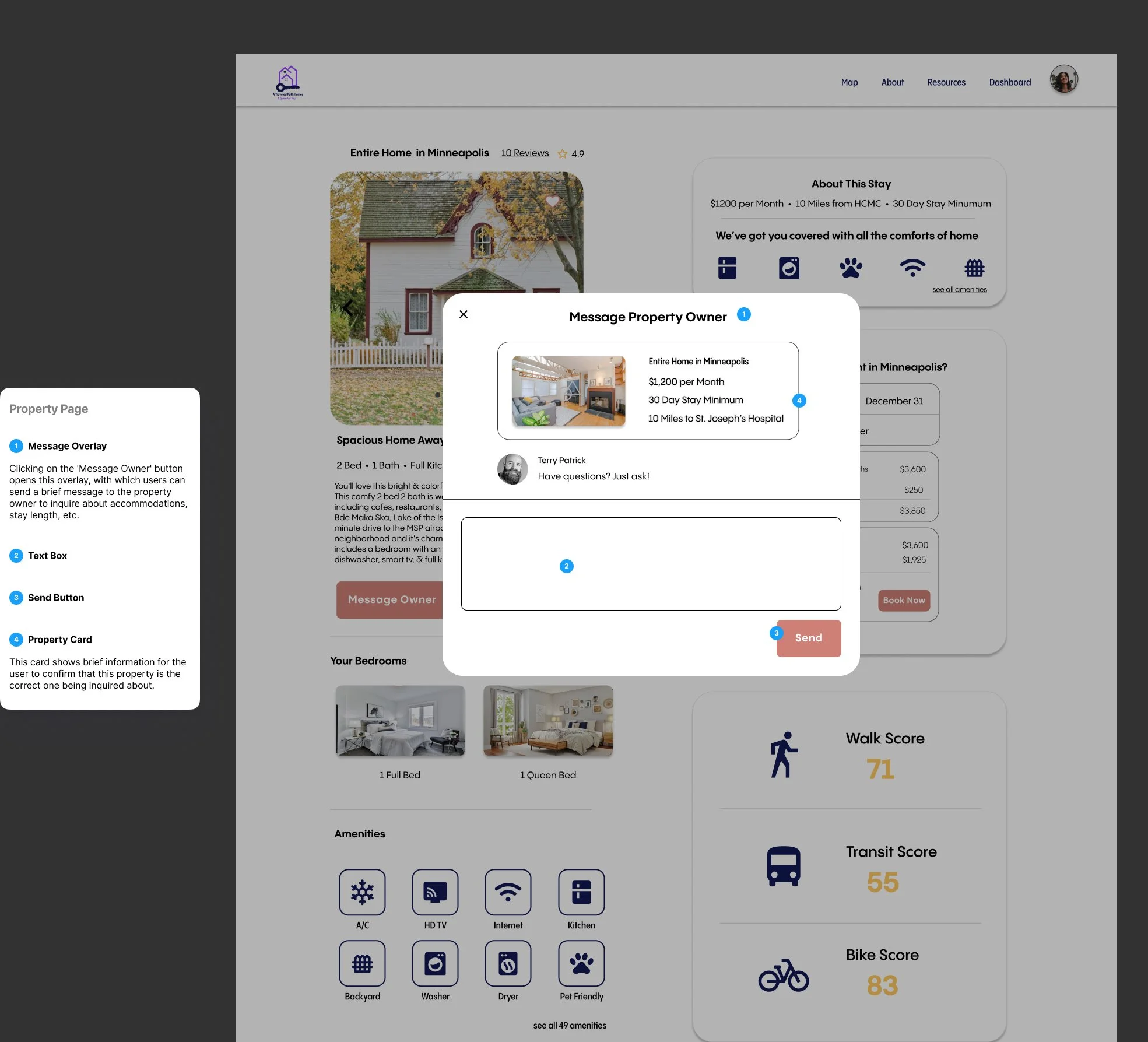Click see all 49 amenities
This screenshot has width=1148, height=1042.
[569, 1025]
